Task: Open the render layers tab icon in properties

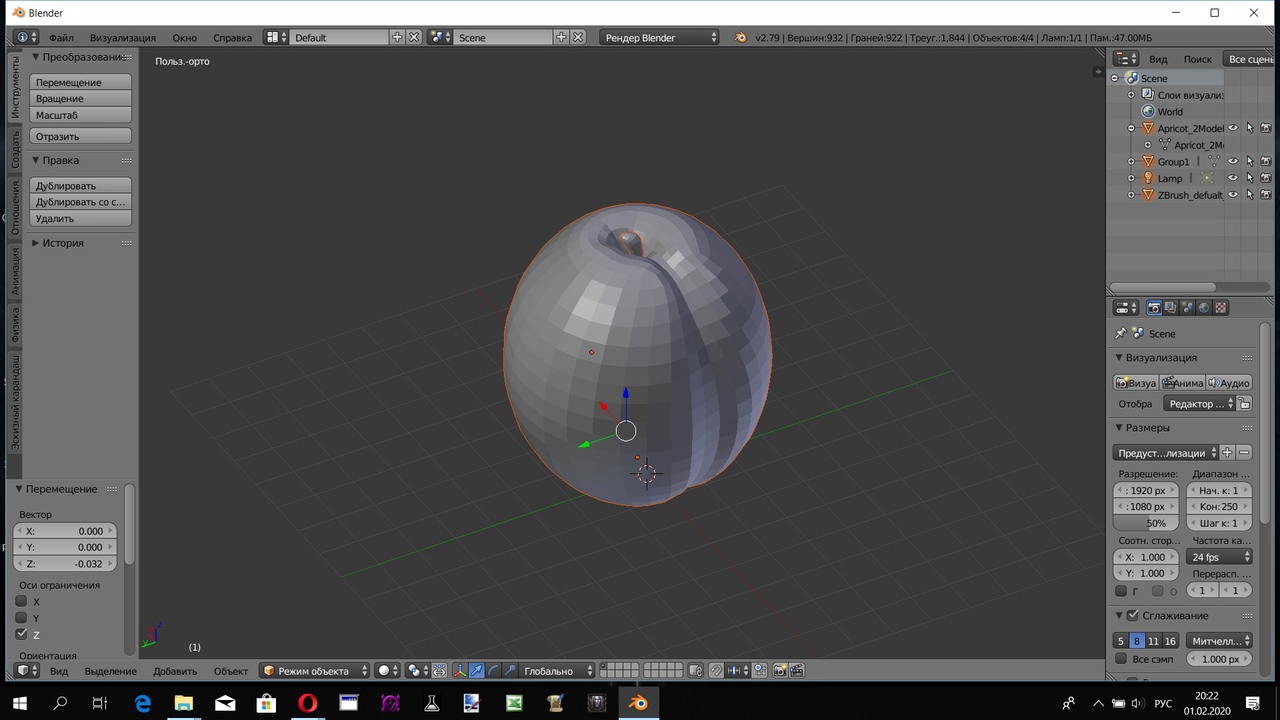Action: [x=1170, y=308]
